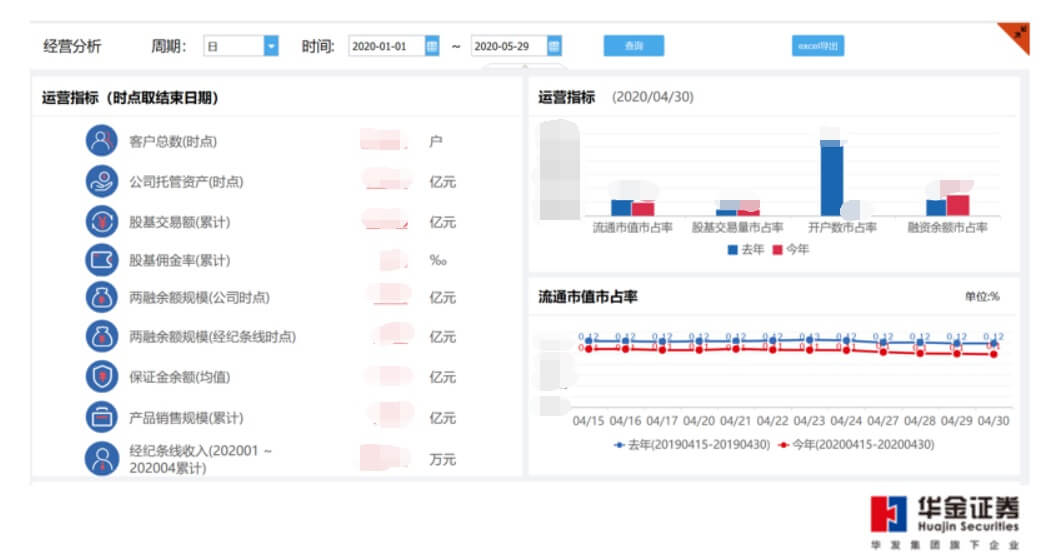Click the 两融余额规模(公司时点) label
The width and height of the screenshot is (1047, 553).
(x=199, y=298)
